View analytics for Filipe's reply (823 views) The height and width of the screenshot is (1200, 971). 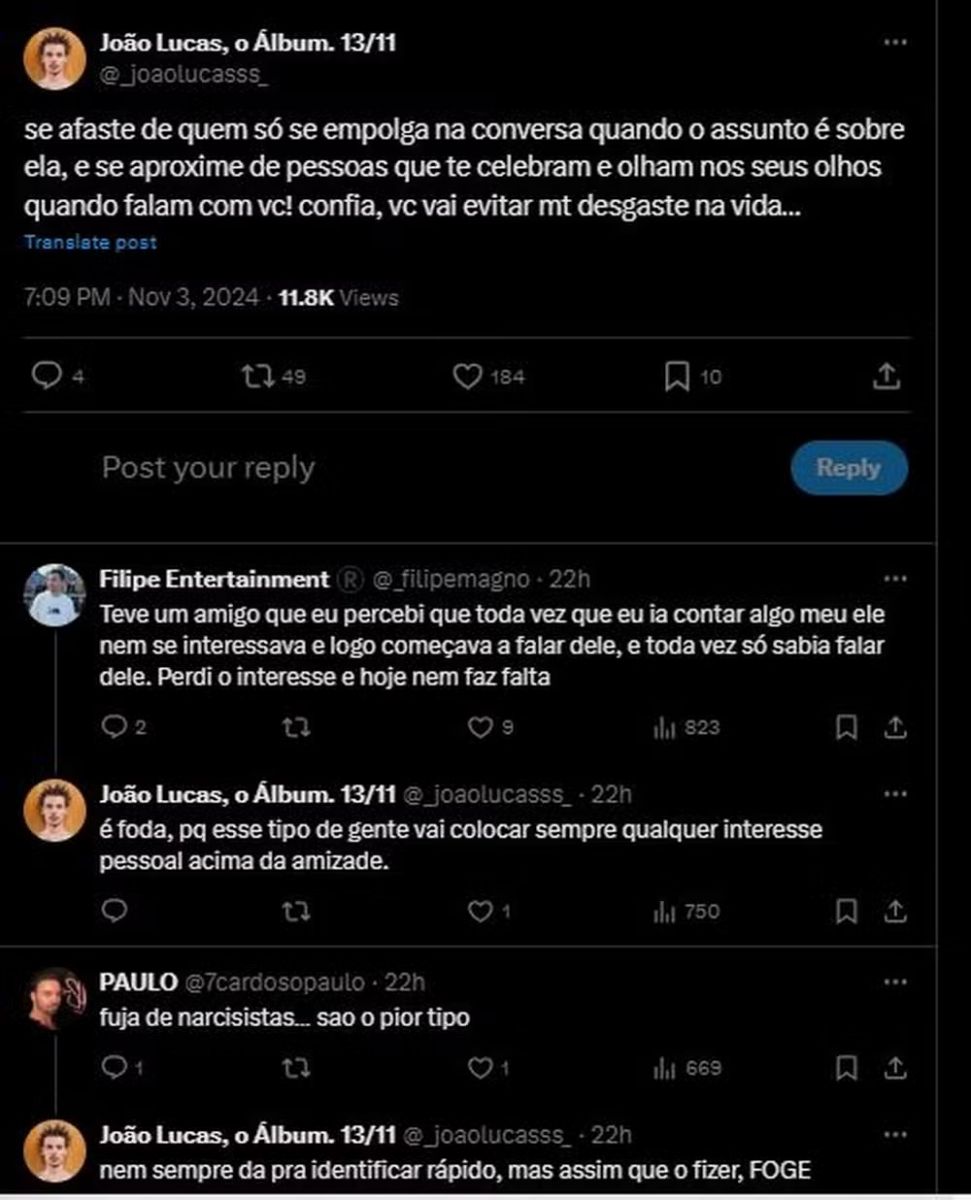tap(664, 728)
